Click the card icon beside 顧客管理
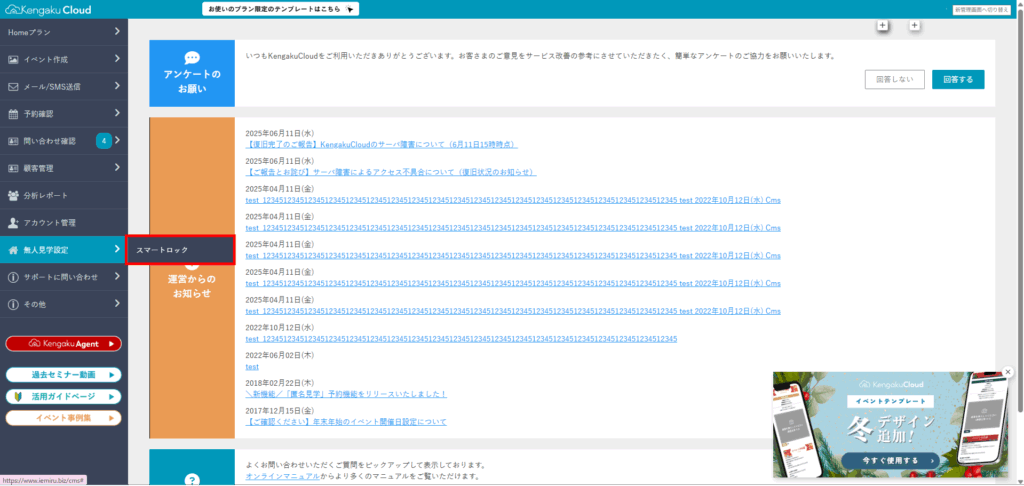Screen dimensions: 1024x486 pyautogui.click(x=13, y=168)
